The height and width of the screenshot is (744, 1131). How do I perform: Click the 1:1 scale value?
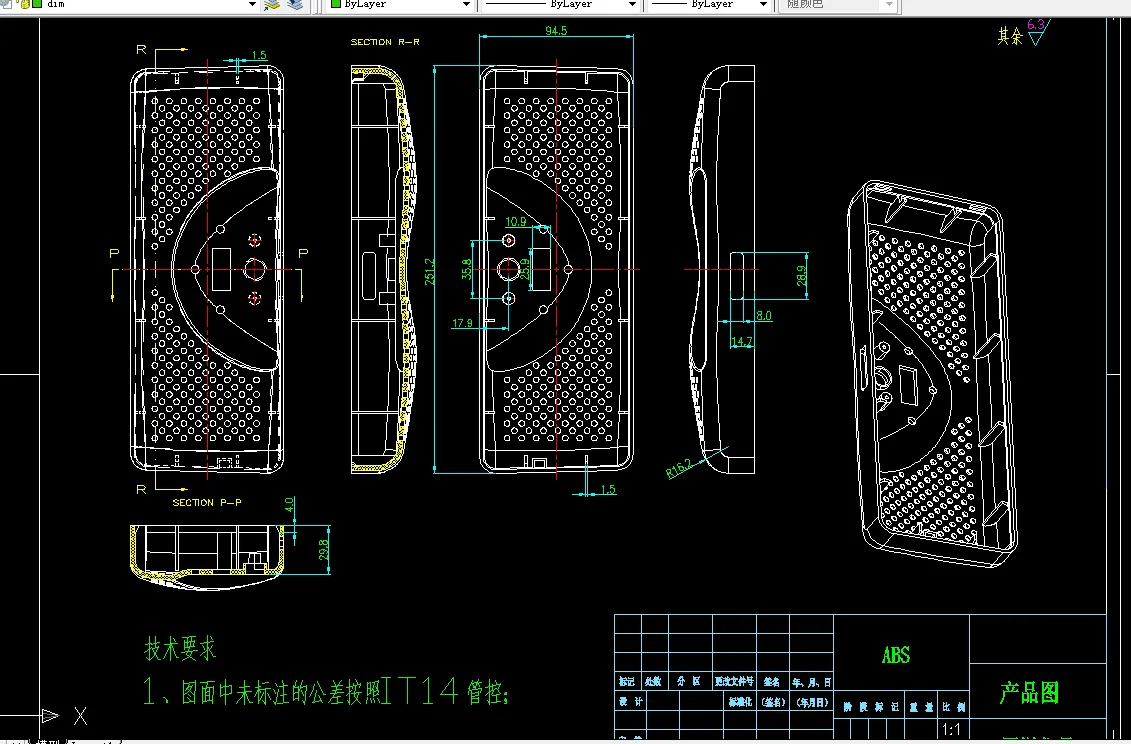coord(951,730)
